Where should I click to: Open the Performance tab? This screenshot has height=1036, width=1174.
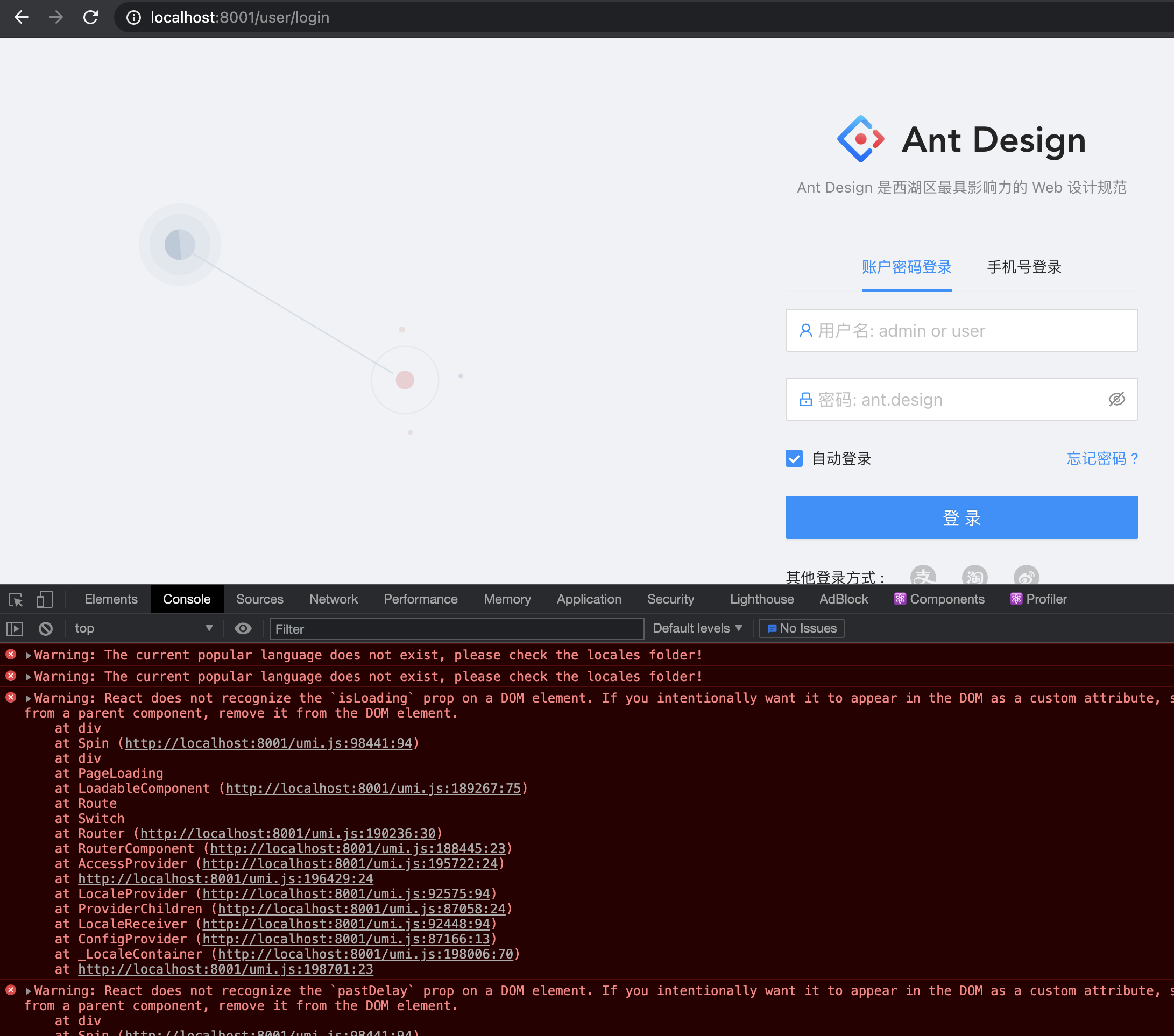420,600
